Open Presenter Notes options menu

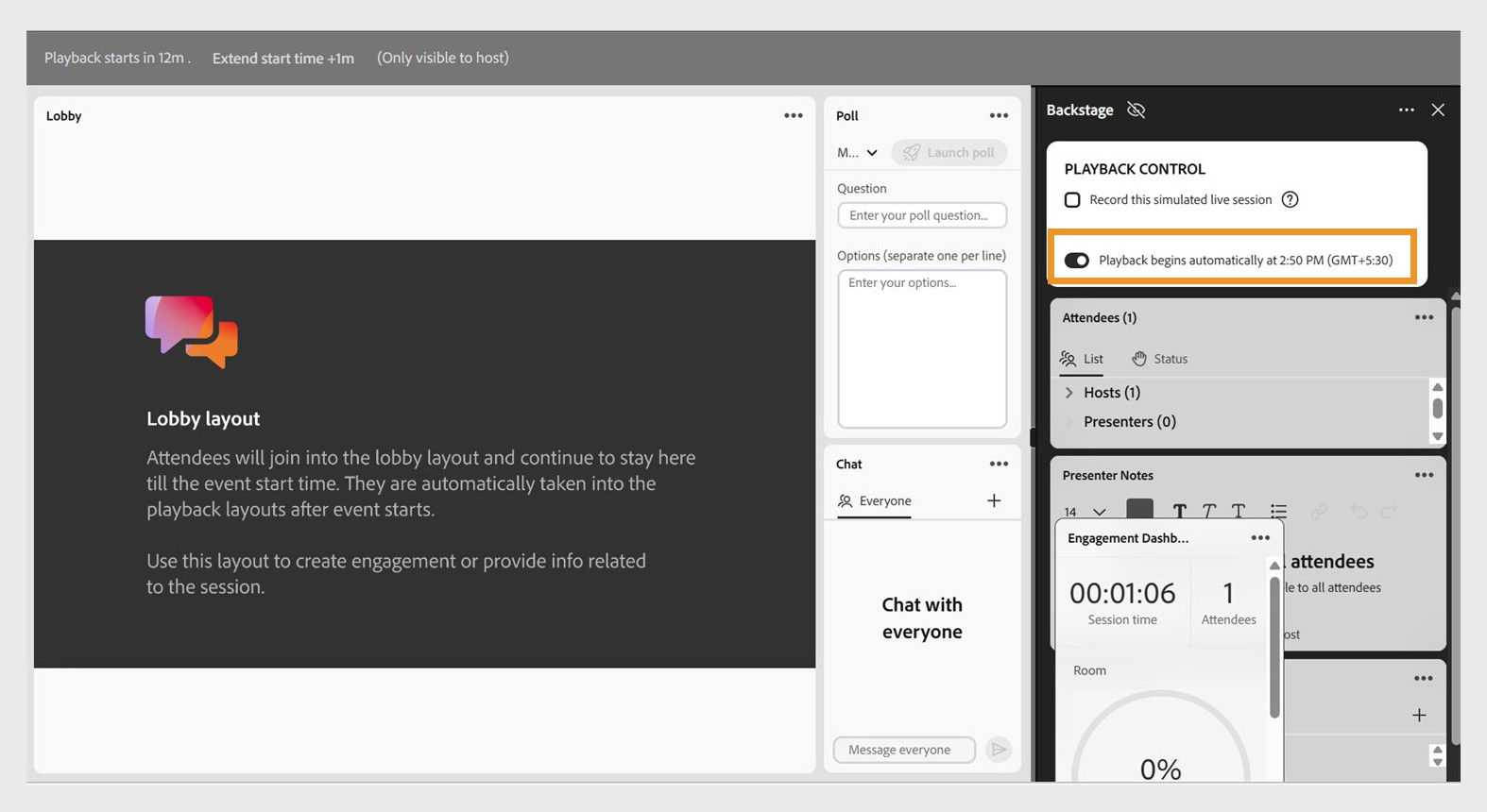(x=1424, y=475)
